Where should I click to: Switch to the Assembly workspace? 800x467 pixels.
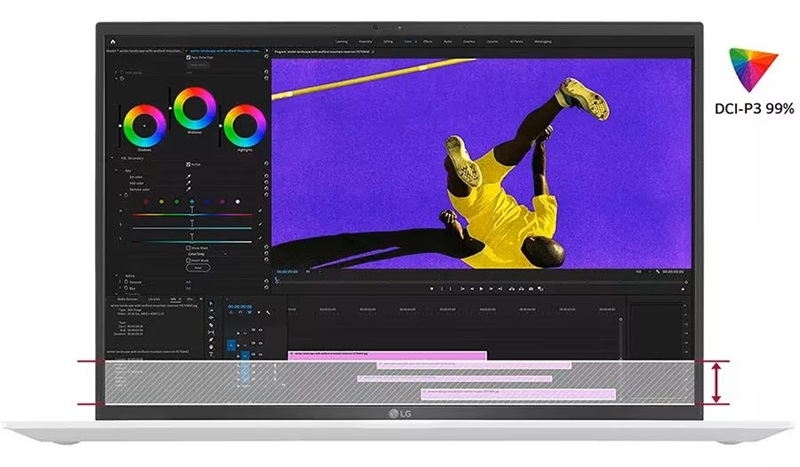[x=365, y=42]
